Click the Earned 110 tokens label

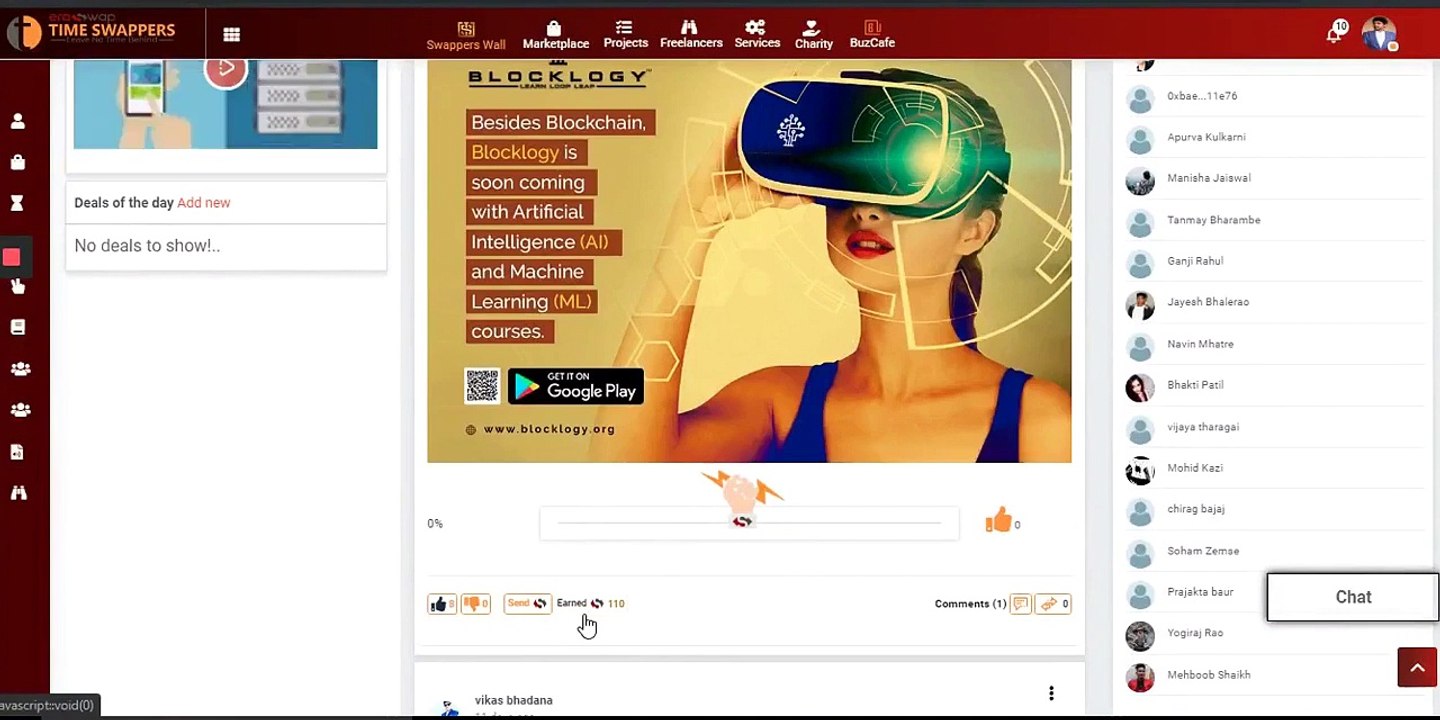click(x=590, y=604)
